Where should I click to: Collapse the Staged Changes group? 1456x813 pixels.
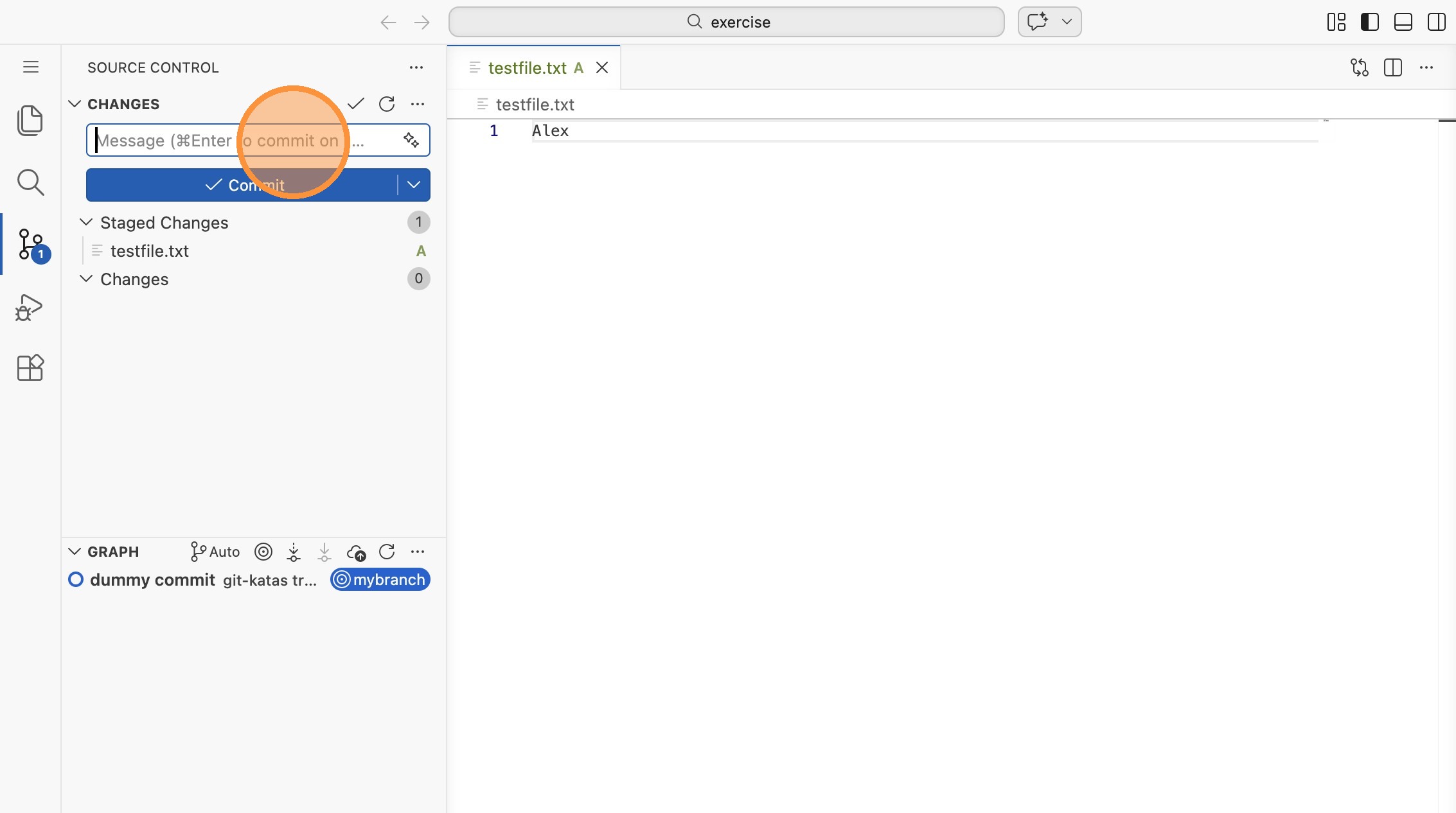pyautogui.click(x=86, y=222)
